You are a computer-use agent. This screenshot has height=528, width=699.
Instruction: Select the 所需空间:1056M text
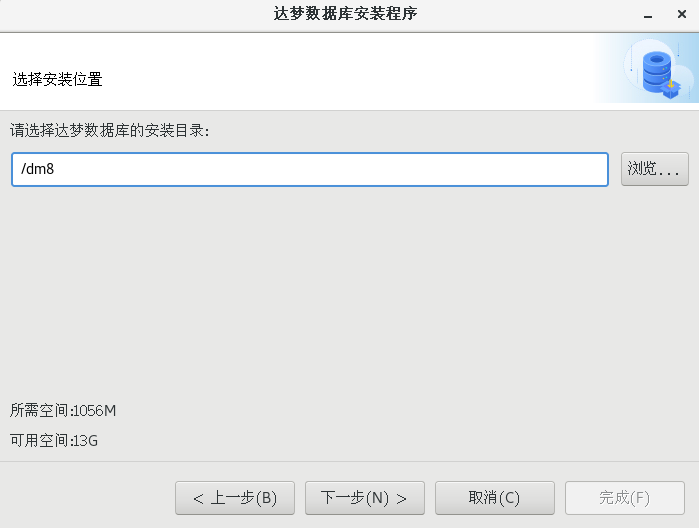click(x=63, y=410)
